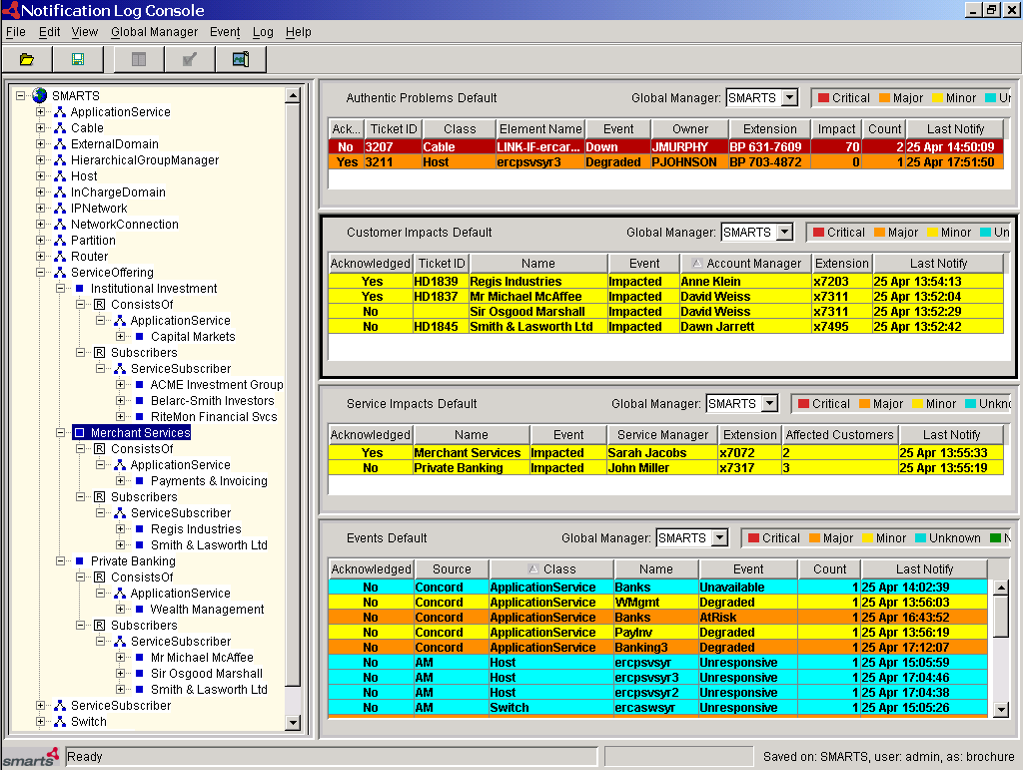Click the Host class icon in tree

pos(60,176)
